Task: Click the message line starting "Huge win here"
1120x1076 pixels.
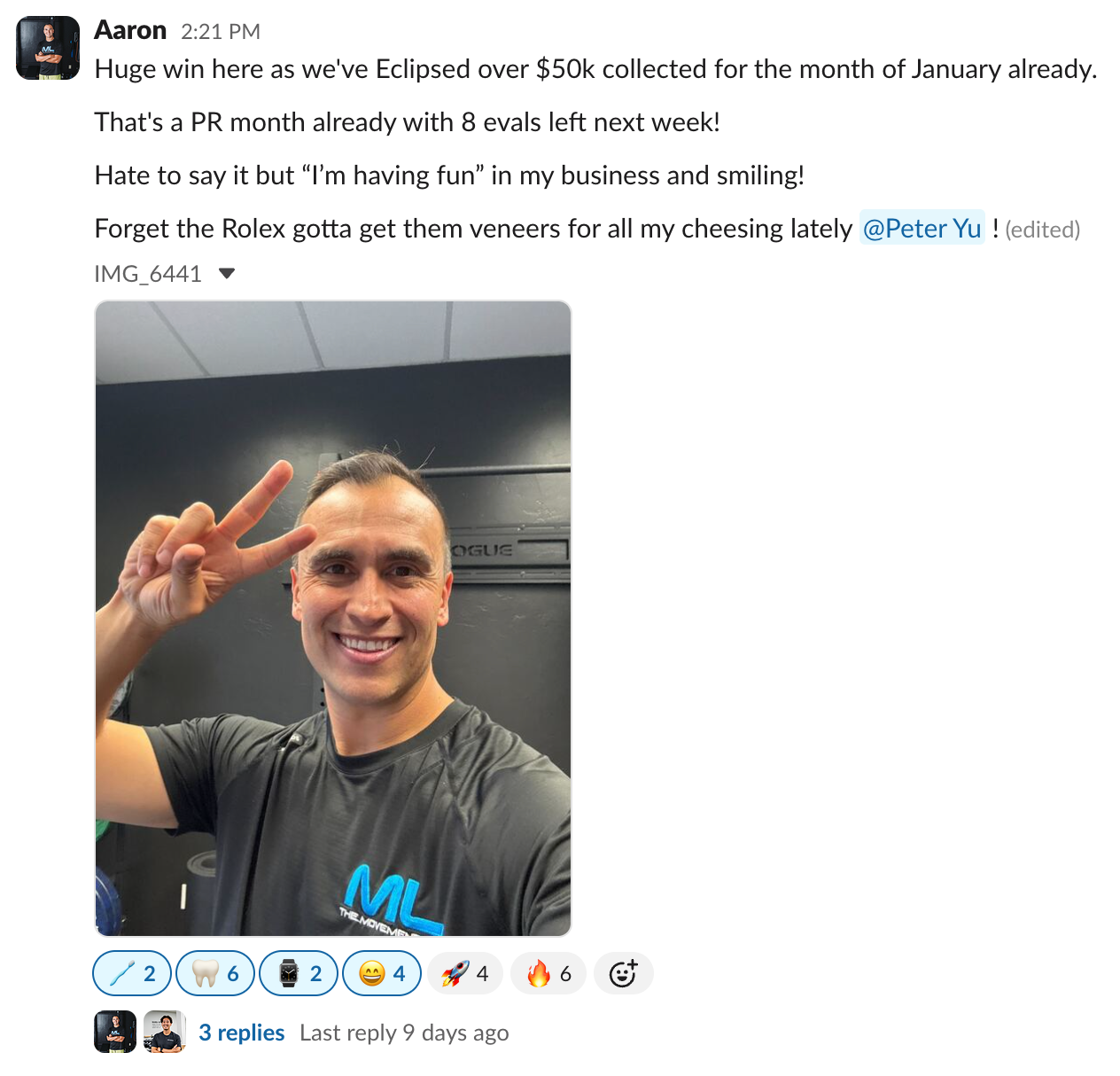Action: pyautogui.click(x=596, y=69)
